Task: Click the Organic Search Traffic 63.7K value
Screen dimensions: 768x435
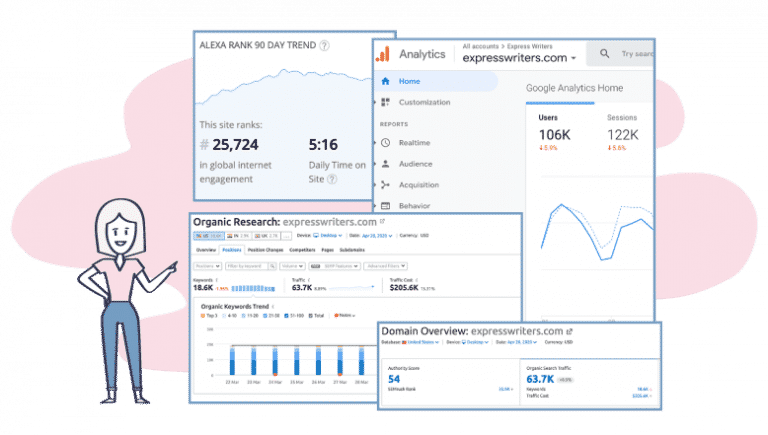Action: coord(540,379)
